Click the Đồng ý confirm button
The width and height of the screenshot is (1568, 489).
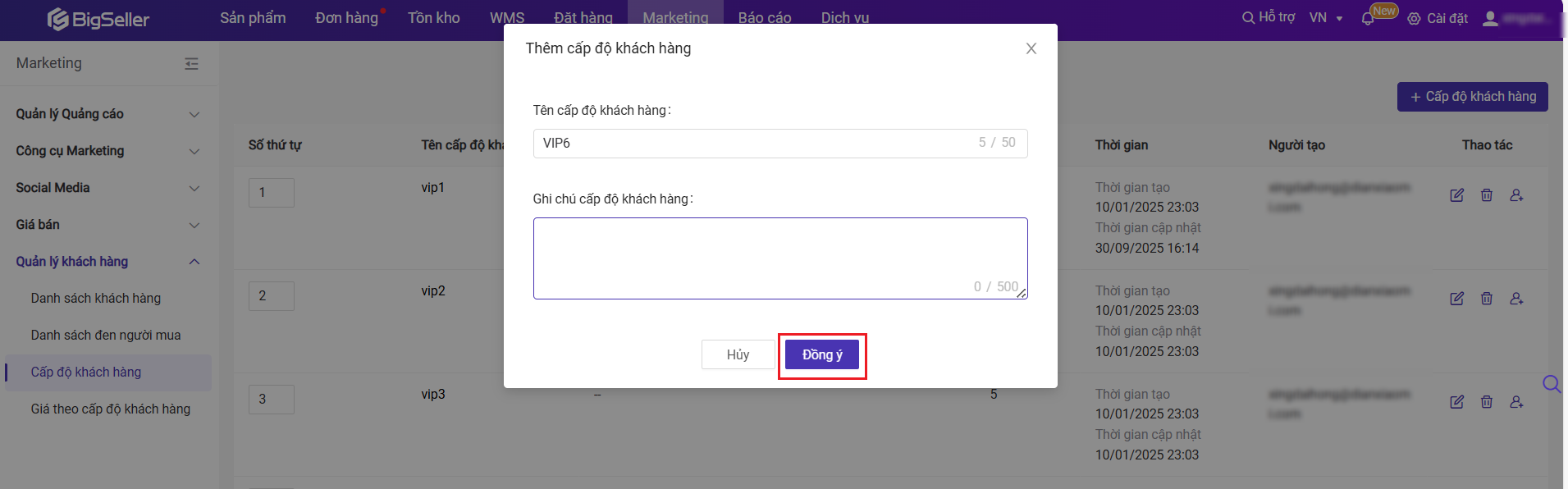tap(822, 354)
